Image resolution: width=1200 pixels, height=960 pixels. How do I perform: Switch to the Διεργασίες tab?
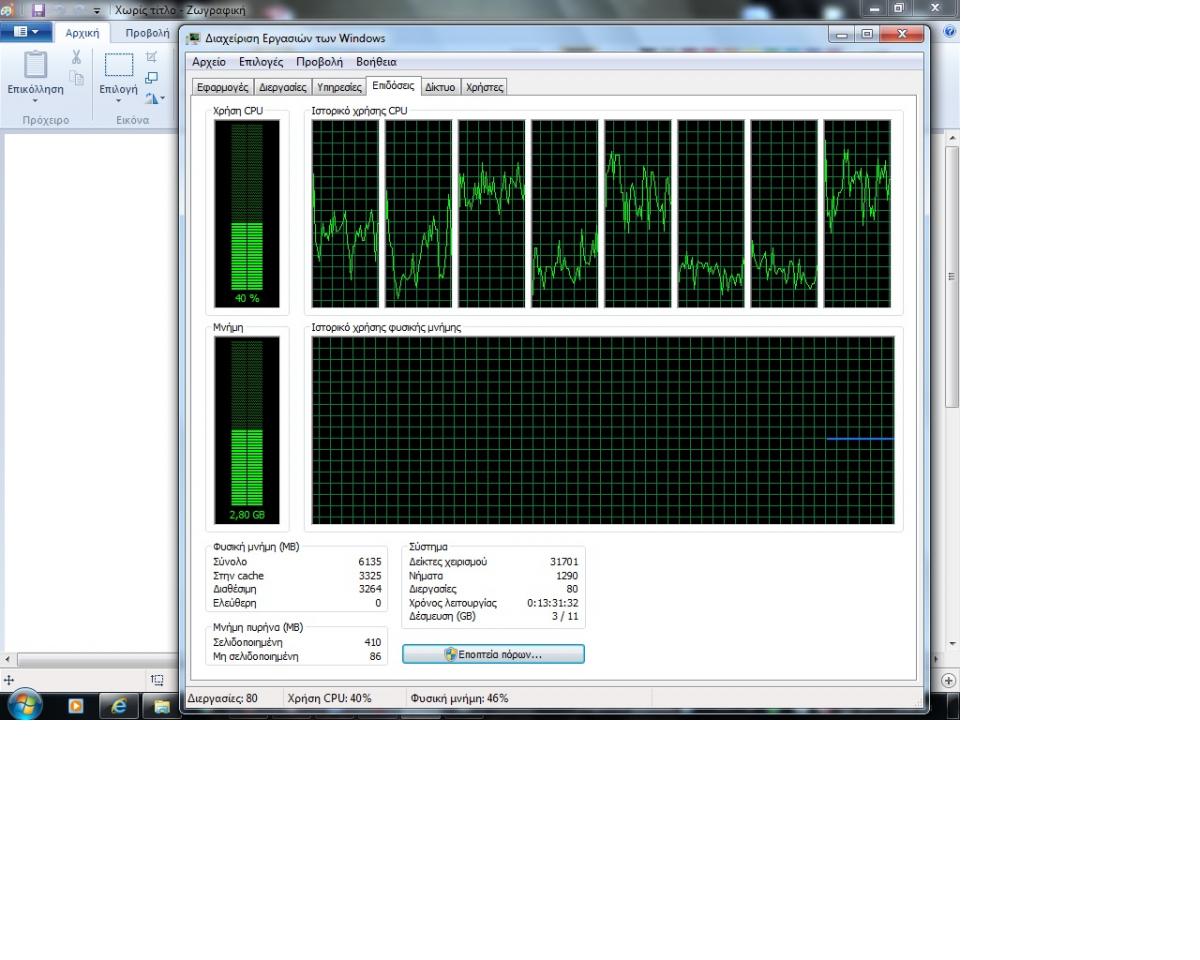click(283, 87)
